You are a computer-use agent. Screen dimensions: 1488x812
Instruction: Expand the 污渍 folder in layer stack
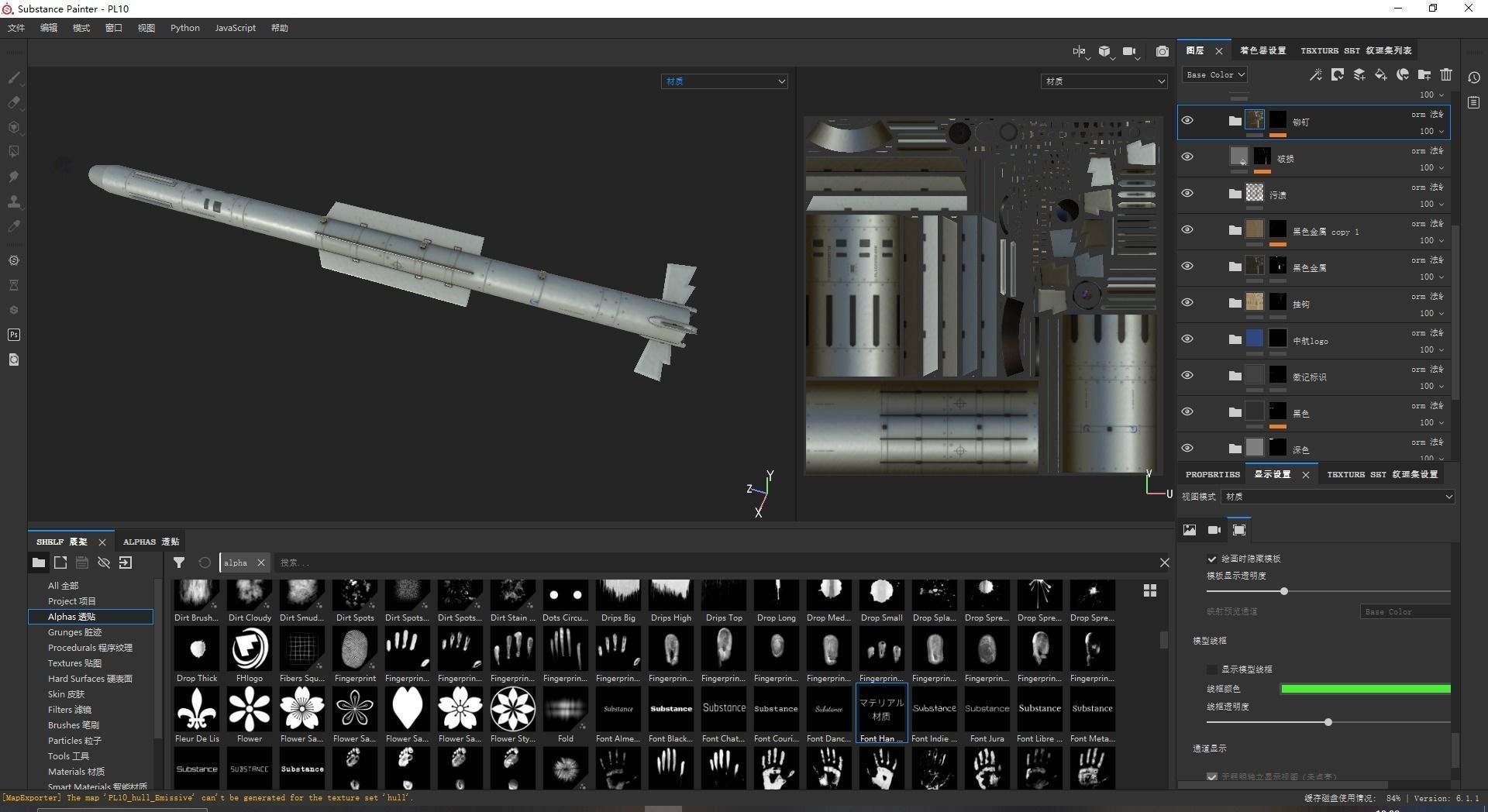(x=1235, y=194)
